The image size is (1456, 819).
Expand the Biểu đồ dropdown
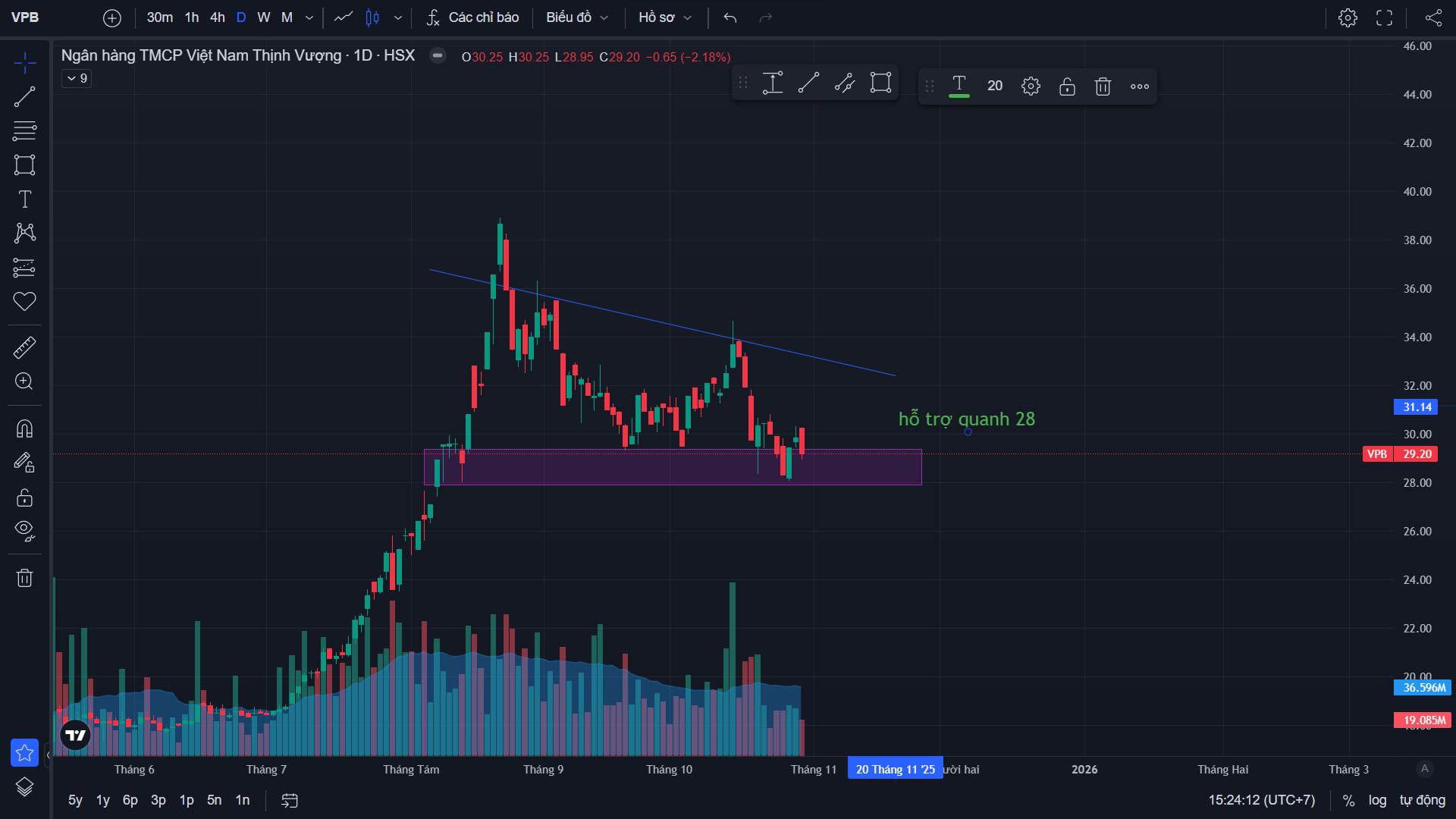(576, 17)
